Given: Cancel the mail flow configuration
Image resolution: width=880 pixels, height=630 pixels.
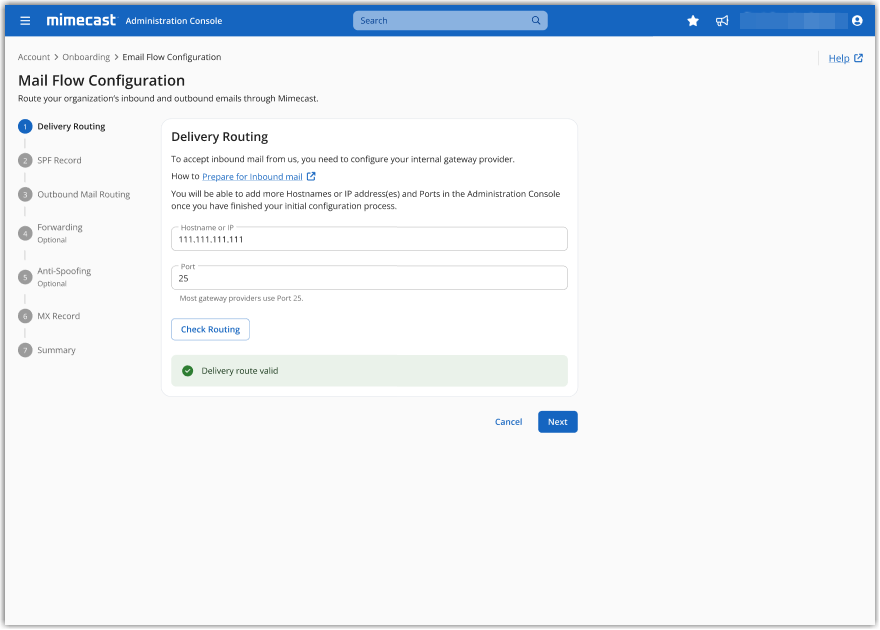Looking at the screenshot, I should click(x=508, y=422).
